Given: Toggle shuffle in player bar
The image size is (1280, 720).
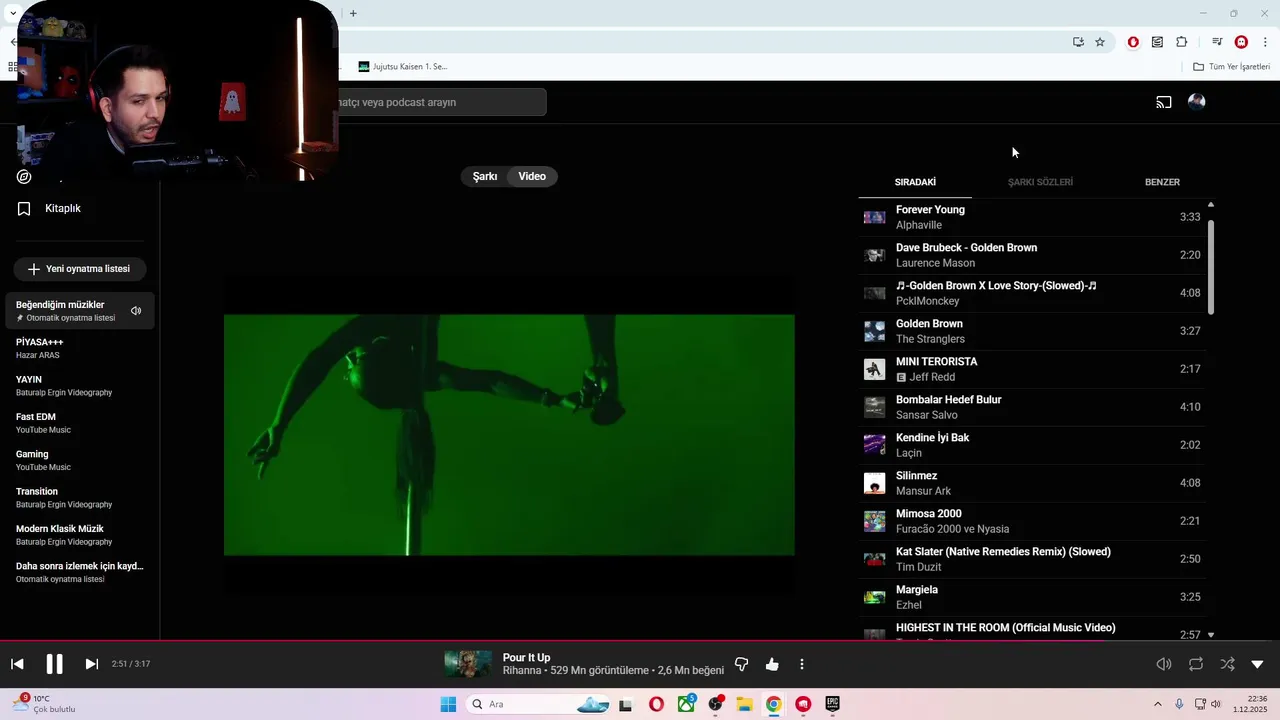Looking at the screenshot, I should (1227, 664).
